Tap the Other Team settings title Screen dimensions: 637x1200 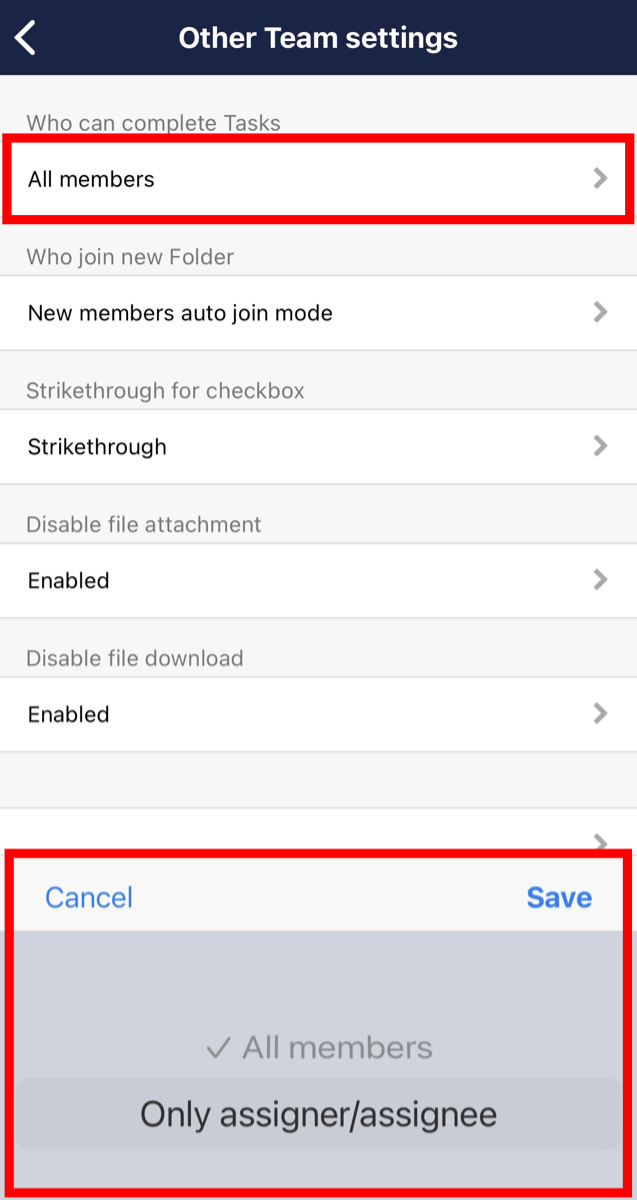point(318,37)
